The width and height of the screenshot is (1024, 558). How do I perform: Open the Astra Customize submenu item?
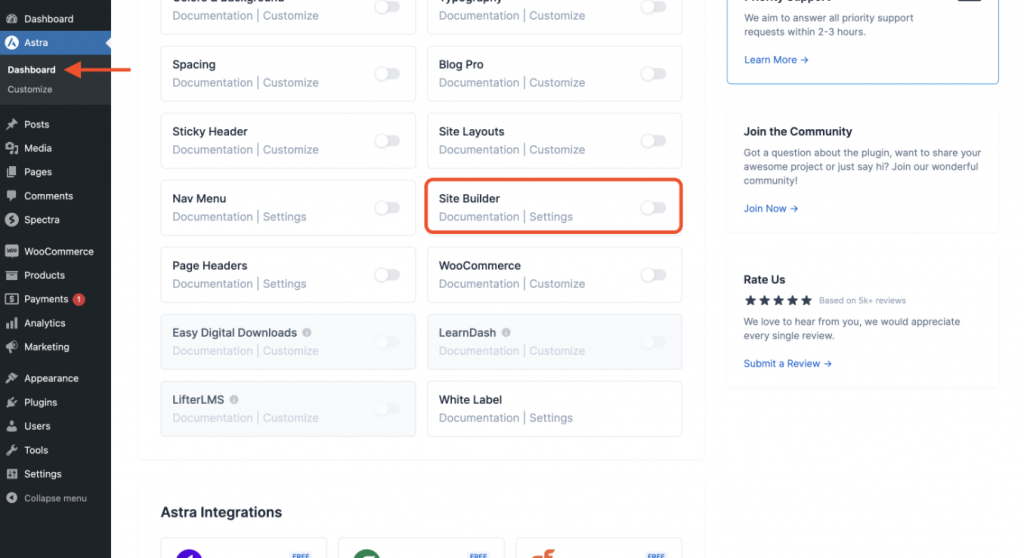(x=30, y=90)
